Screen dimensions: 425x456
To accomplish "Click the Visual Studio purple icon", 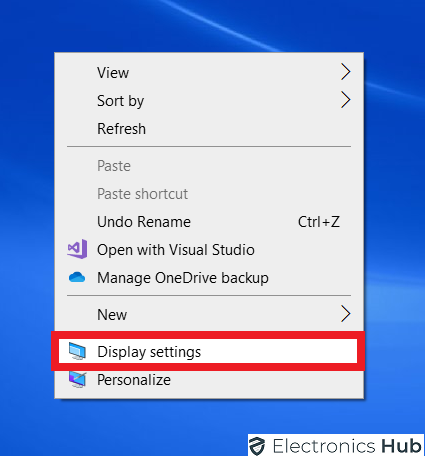I will (x=77, y=249).
